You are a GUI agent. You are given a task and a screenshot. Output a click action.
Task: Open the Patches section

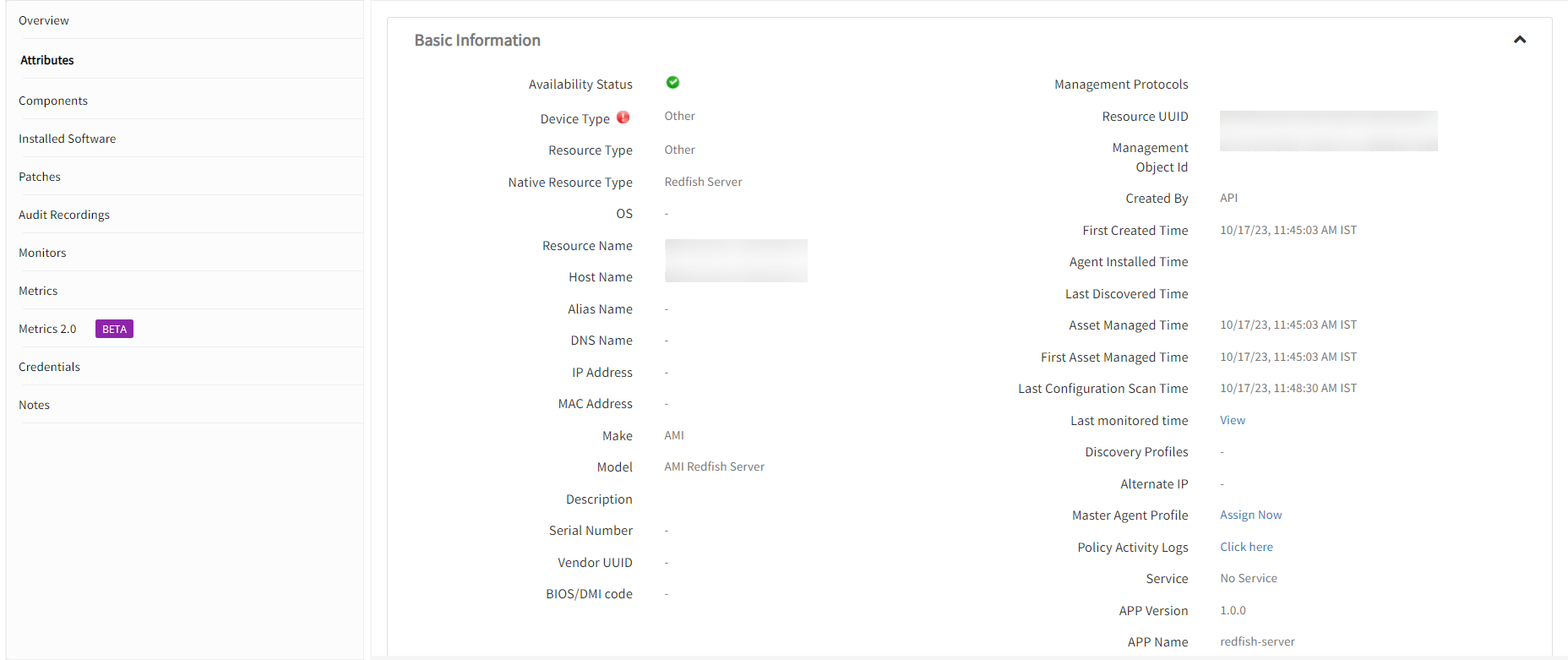(40, 177)
